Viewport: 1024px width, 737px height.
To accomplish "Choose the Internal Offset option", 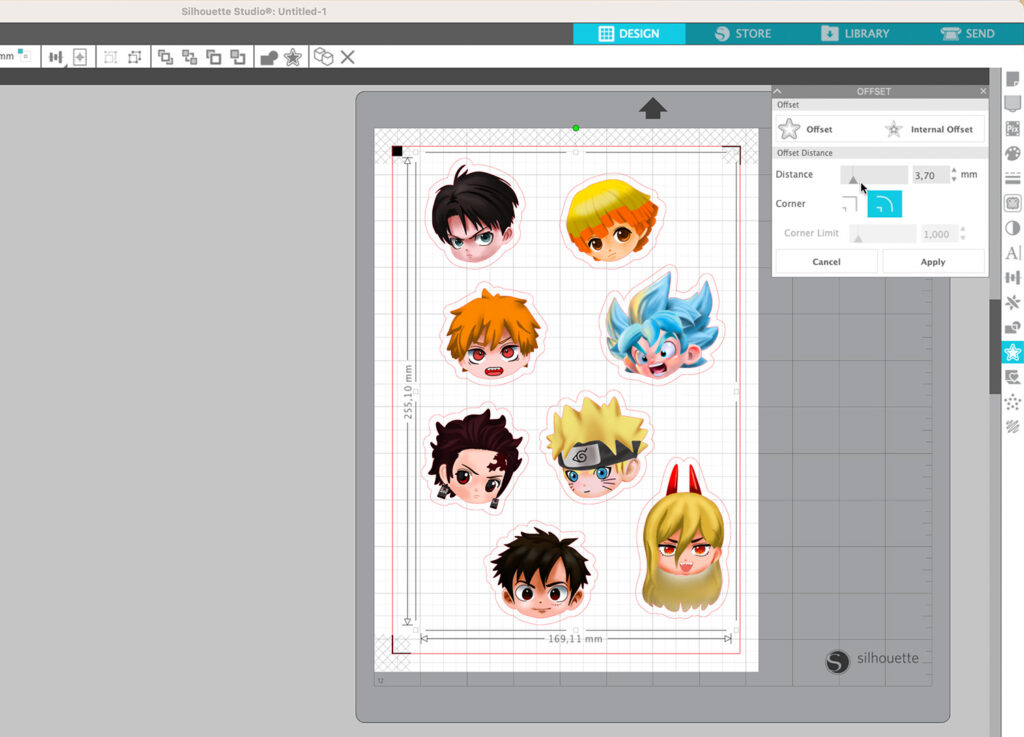I will (930, 129).
